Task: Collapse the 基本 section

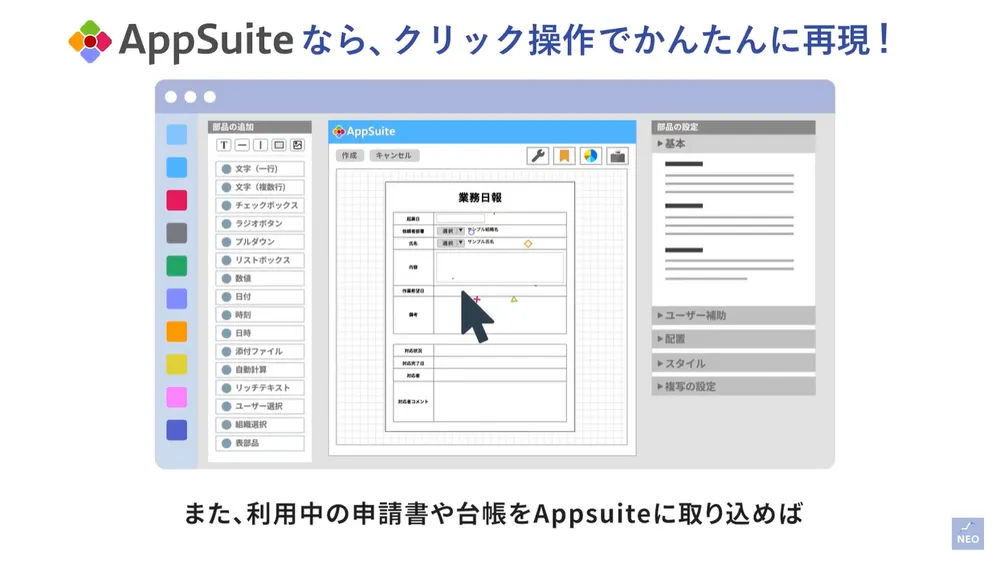Action: 733,144
